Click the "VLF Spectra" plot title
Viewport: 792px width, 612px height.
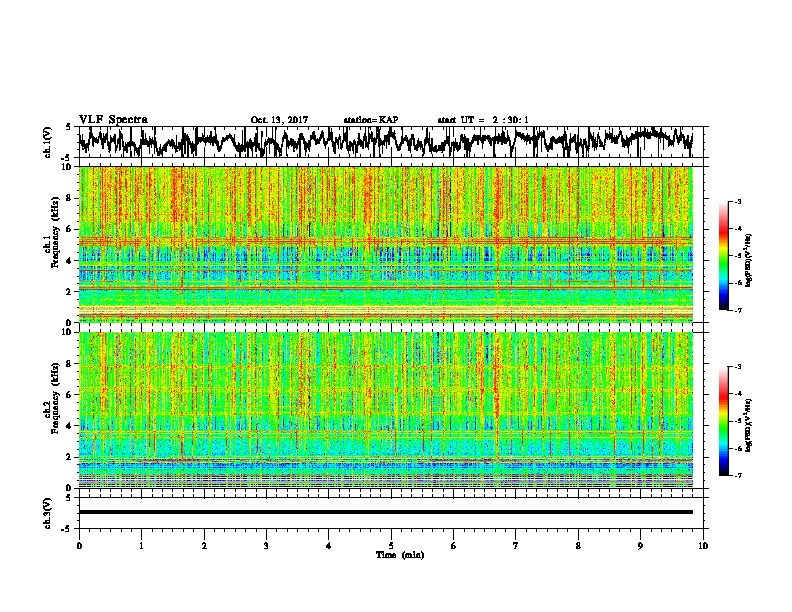113,120
